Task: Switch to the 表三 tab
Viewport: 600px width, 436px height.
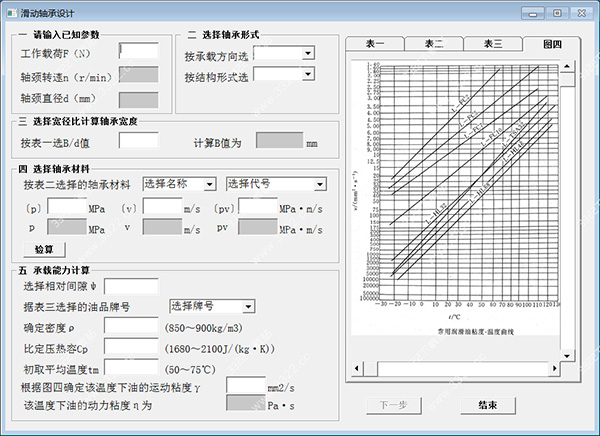Action: coord(493,44)
